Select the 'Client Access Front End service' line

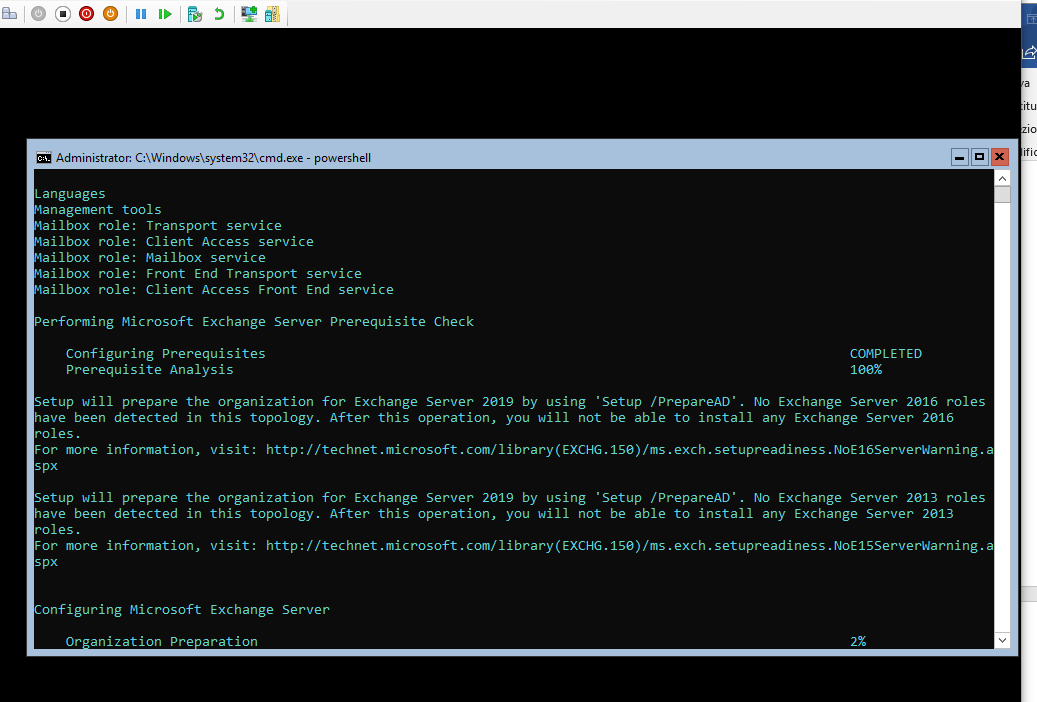point(214,289)
